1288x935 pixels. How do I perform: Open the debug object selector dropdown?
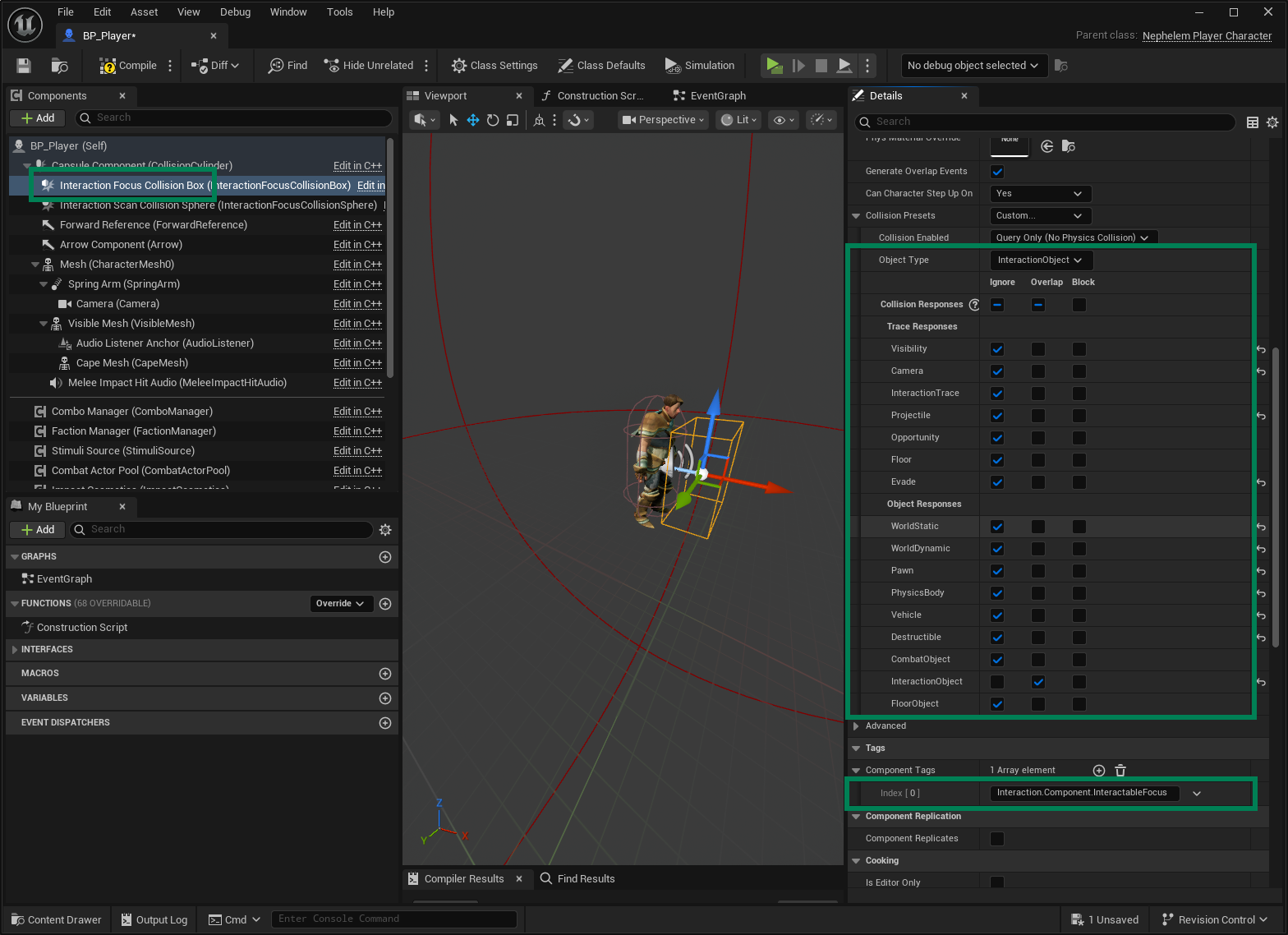click(x=973, y=66)
